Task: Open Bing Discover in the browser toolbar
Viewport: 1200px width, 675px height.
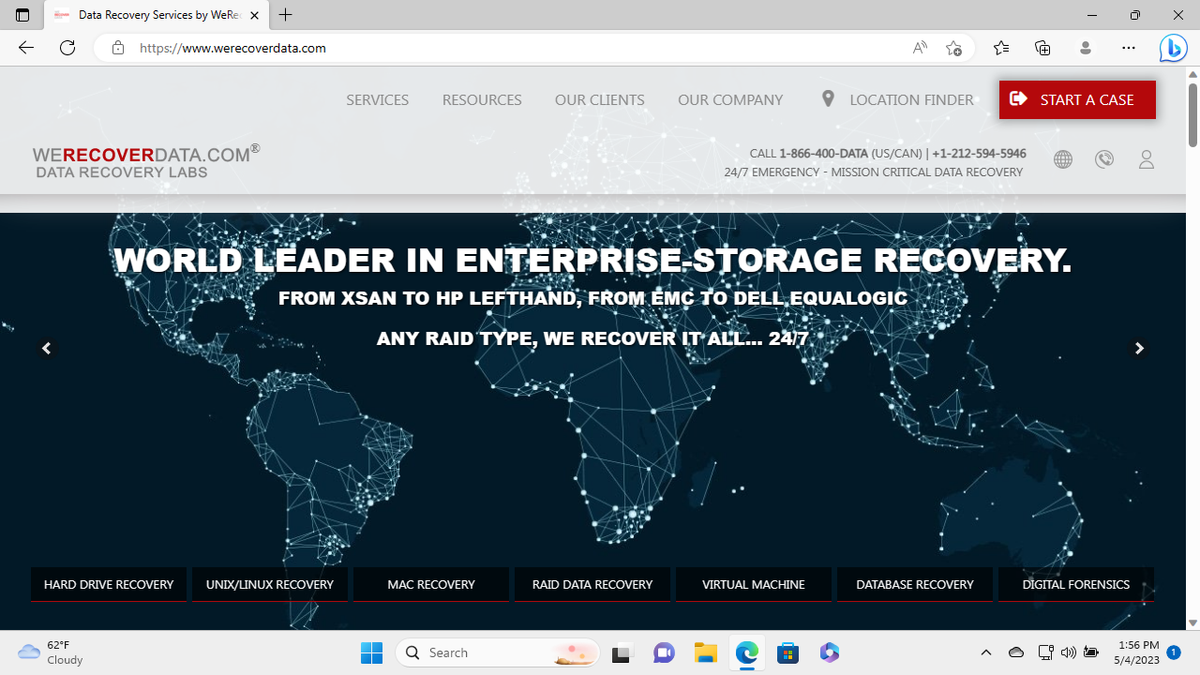Action: coord(1172,47)
